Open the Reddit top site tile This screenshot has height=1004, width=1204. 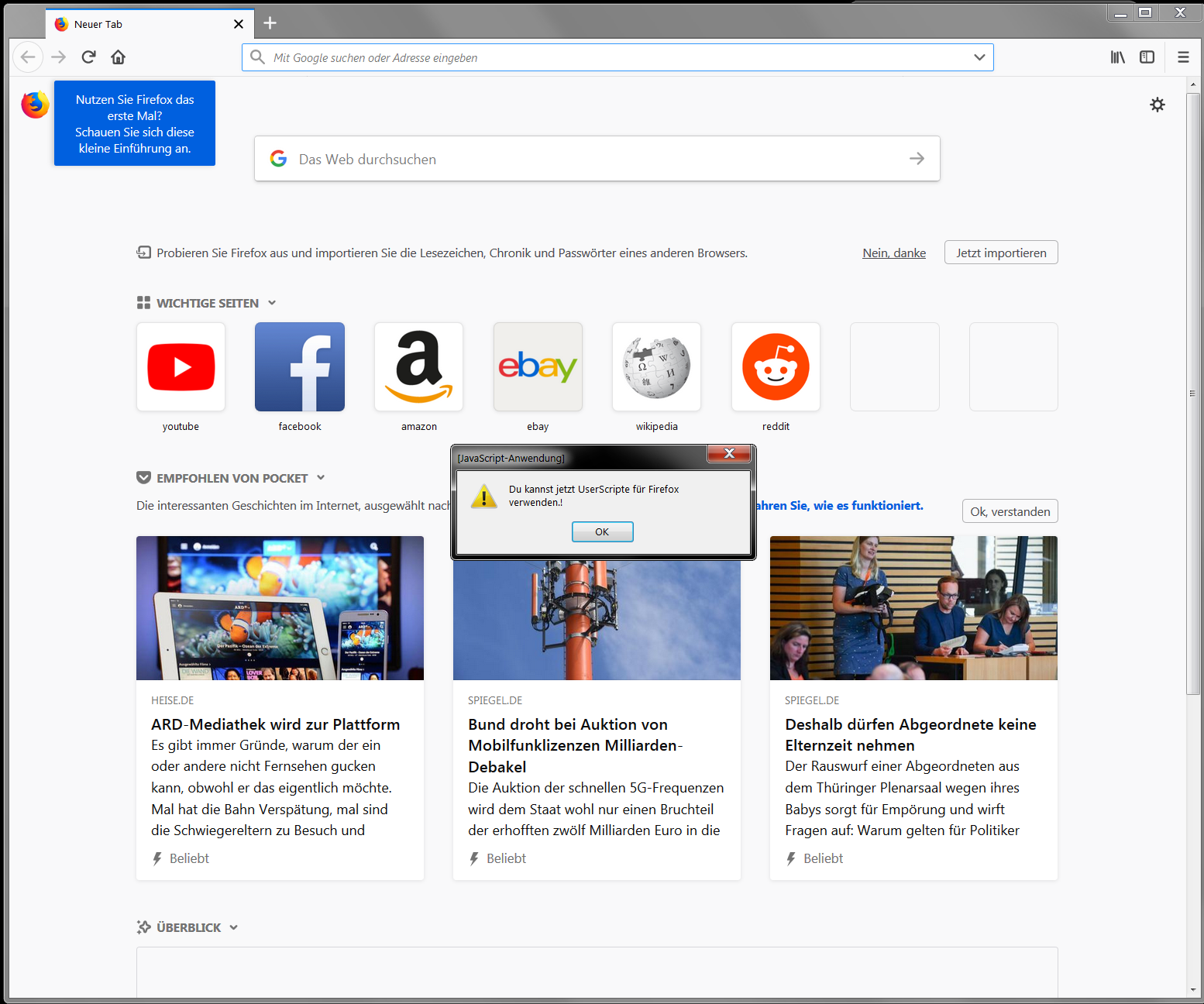776,366
